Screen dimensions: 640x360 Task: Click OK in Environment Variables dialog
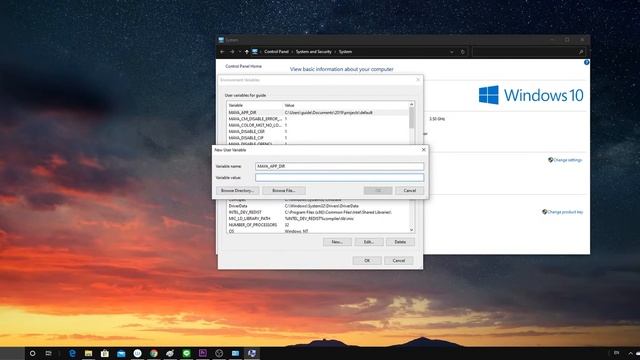click(367, 260)
